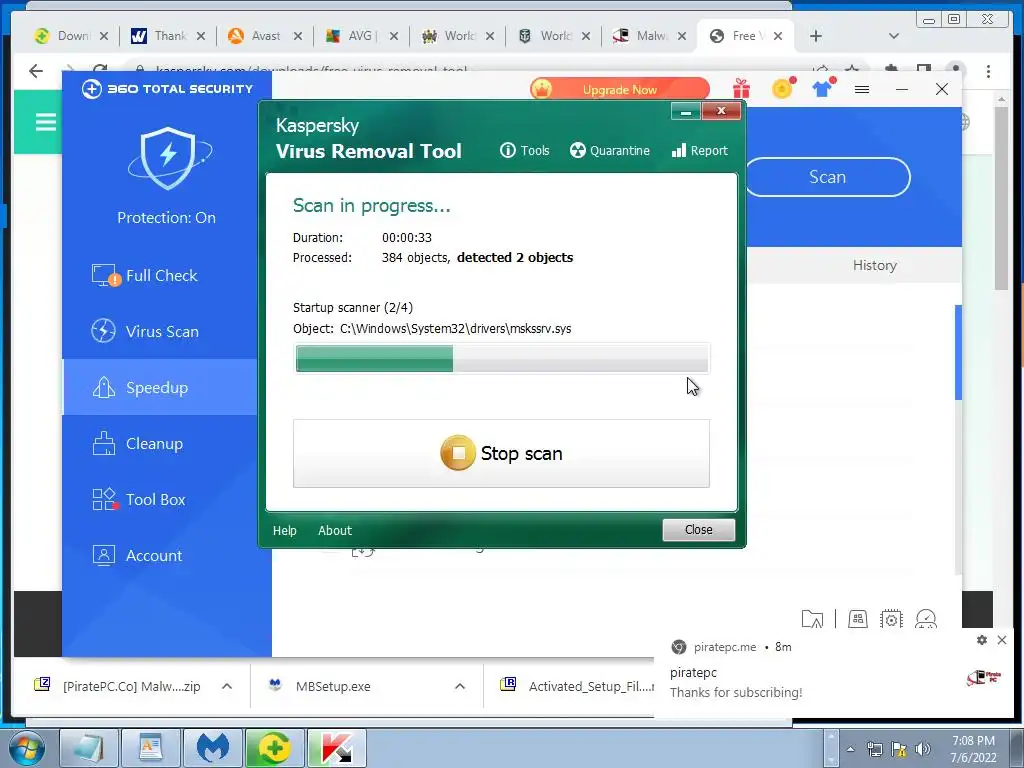Select Speedup in 360 sidebar

point(161,387)
